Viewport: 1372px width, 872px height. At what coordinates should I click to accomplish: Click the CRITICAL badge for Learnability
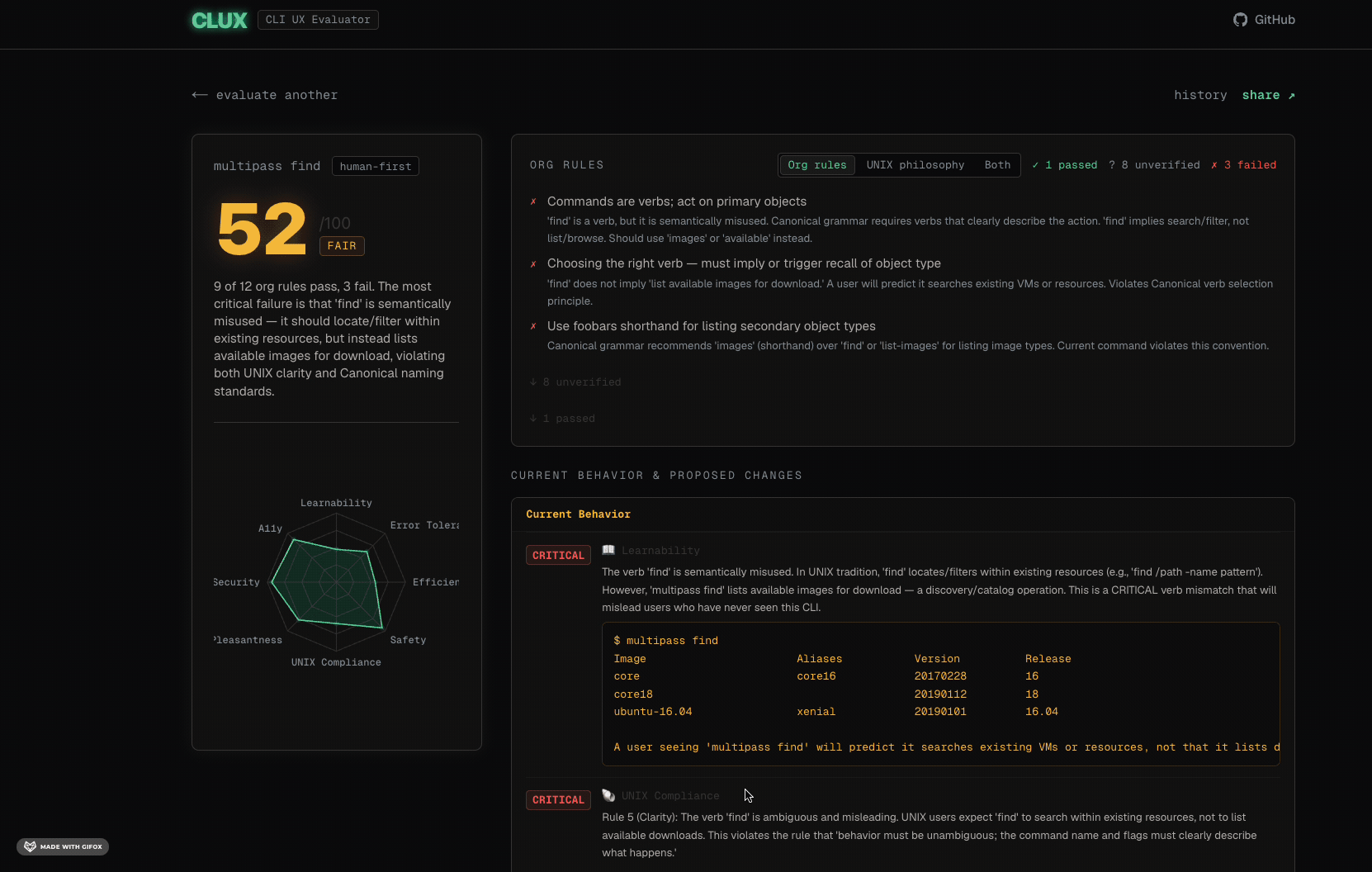coord(558,555)
